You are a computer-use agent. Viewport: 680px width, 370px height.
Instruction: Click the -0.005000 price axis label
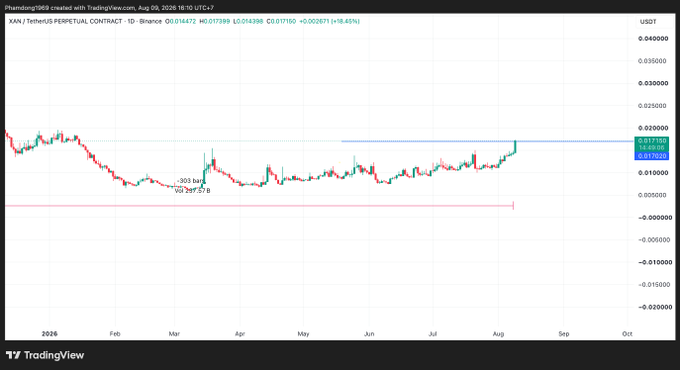tap(653, 240)
